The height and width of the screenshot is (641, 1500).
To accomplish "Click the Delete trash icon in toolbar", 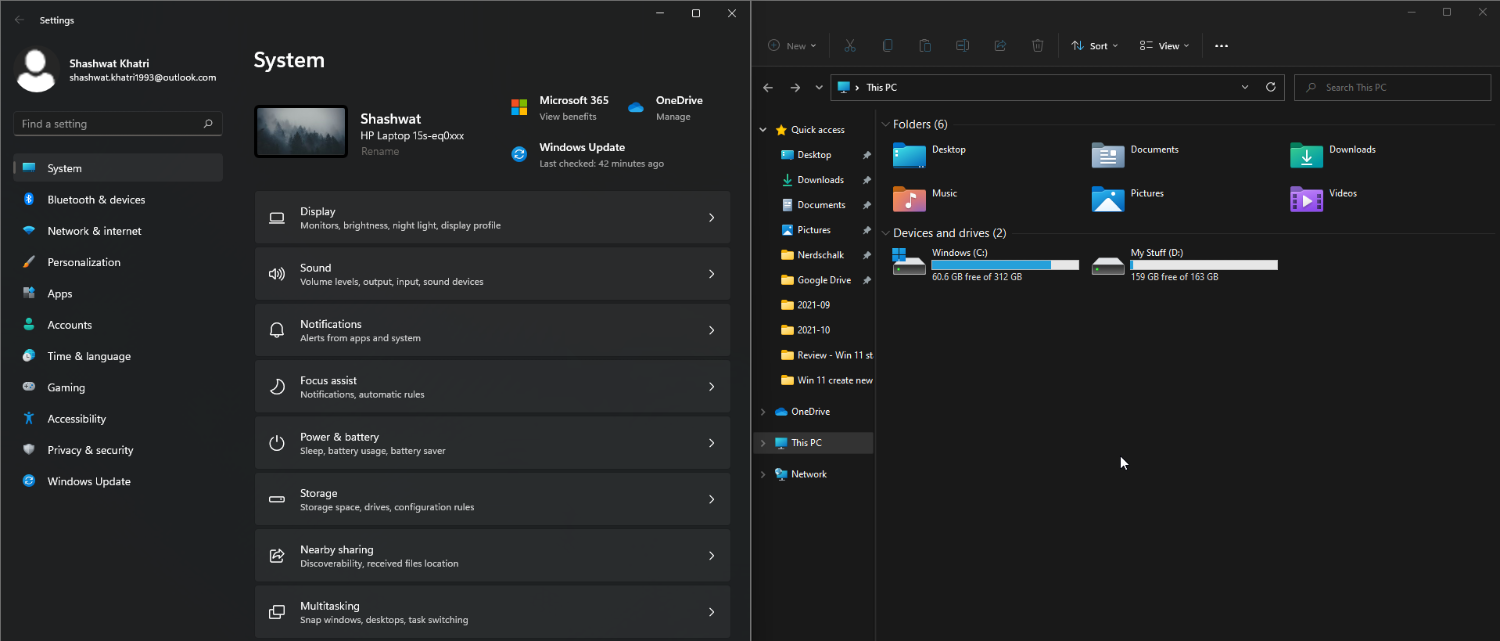I will [1038, 46].
